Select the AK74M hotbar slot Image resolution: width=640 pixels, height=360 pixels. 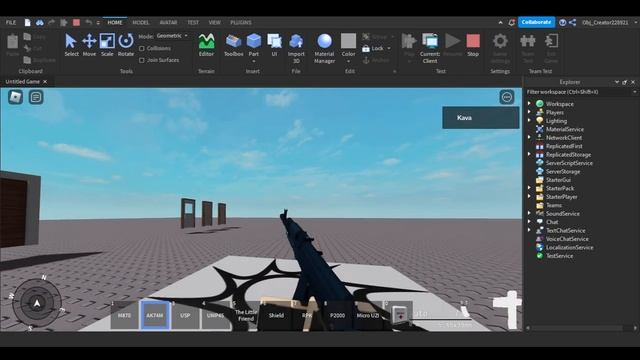click(155, 315)
